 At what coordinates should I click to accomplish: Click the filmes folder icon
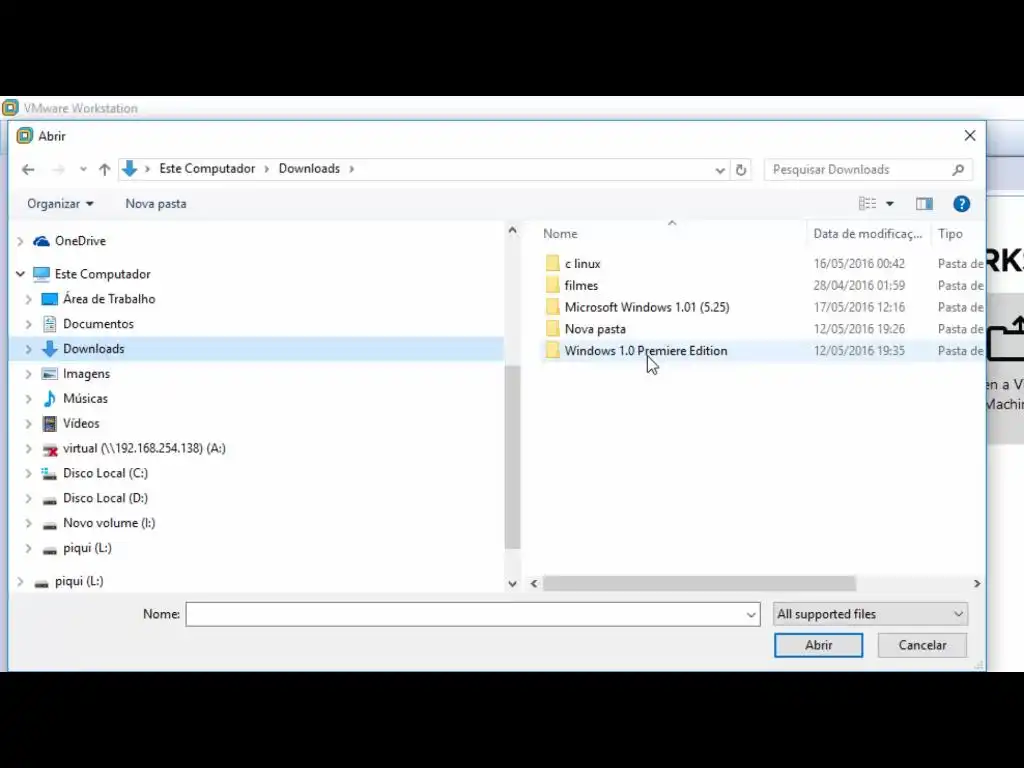(x=552, y=285)
